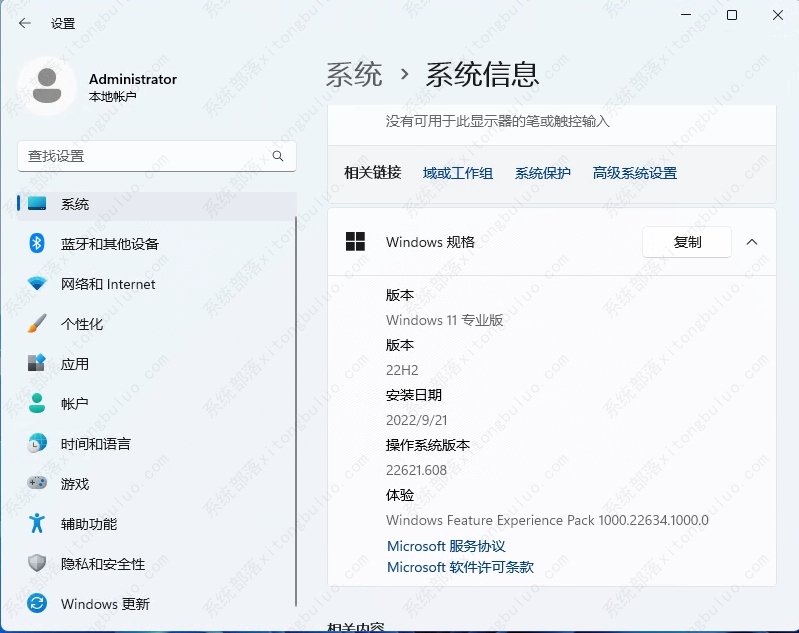The image size is (799, 633).
Task: Click the Apps icon in sidebar
Action: pos(37,364)
